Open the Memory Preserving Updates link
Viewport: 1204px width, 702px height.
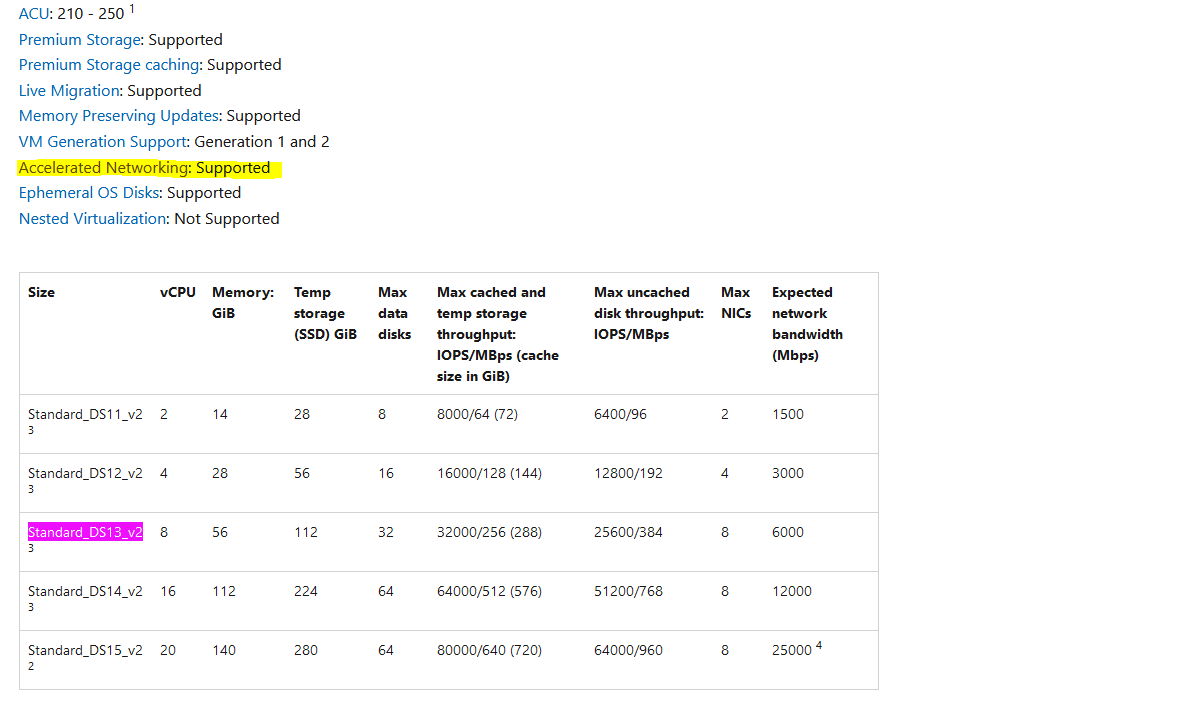coord(119,116)
